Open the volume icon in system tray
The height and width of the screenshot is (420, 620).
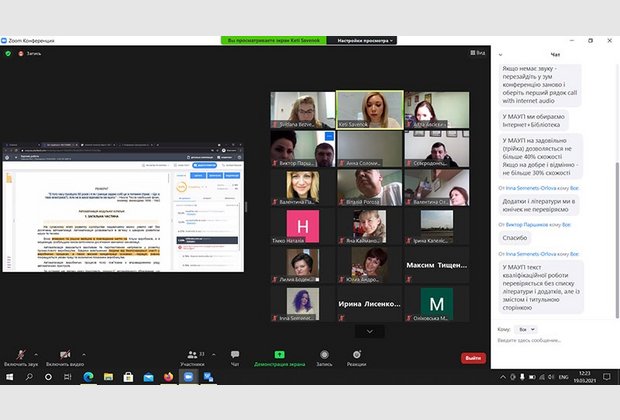point(551,377)
